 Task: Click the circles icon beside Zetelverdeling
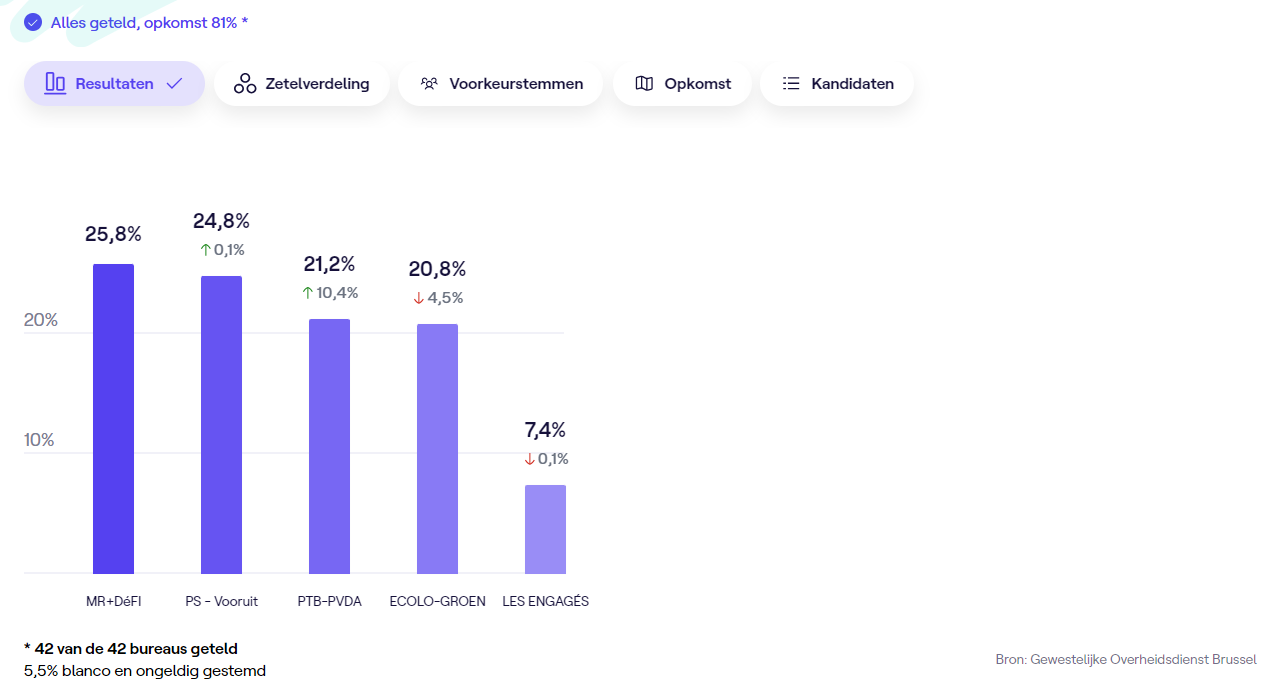point(245,84)
